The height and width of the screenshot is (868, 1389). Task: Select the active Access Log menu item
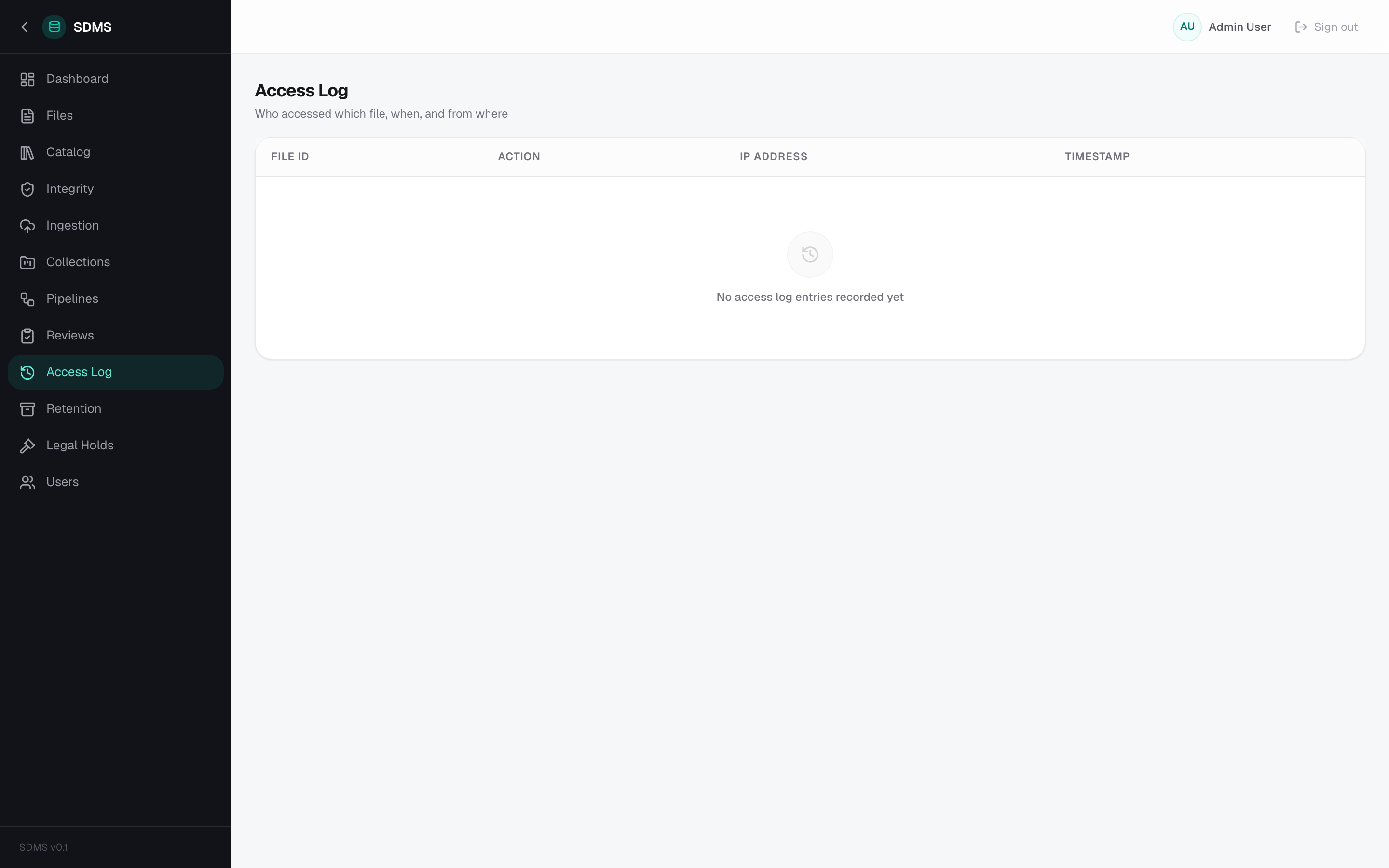tap(115, 373)
